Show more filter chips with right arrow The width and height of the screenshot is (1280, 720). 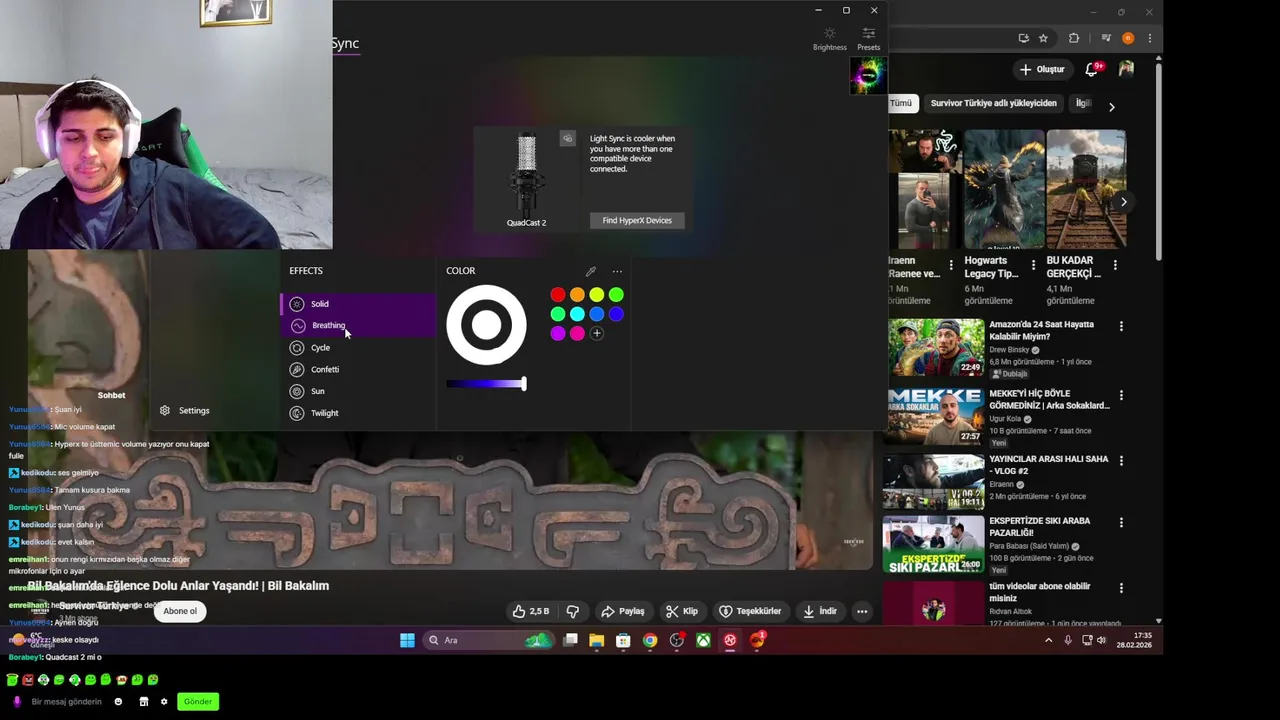(x=1111, y=106)
